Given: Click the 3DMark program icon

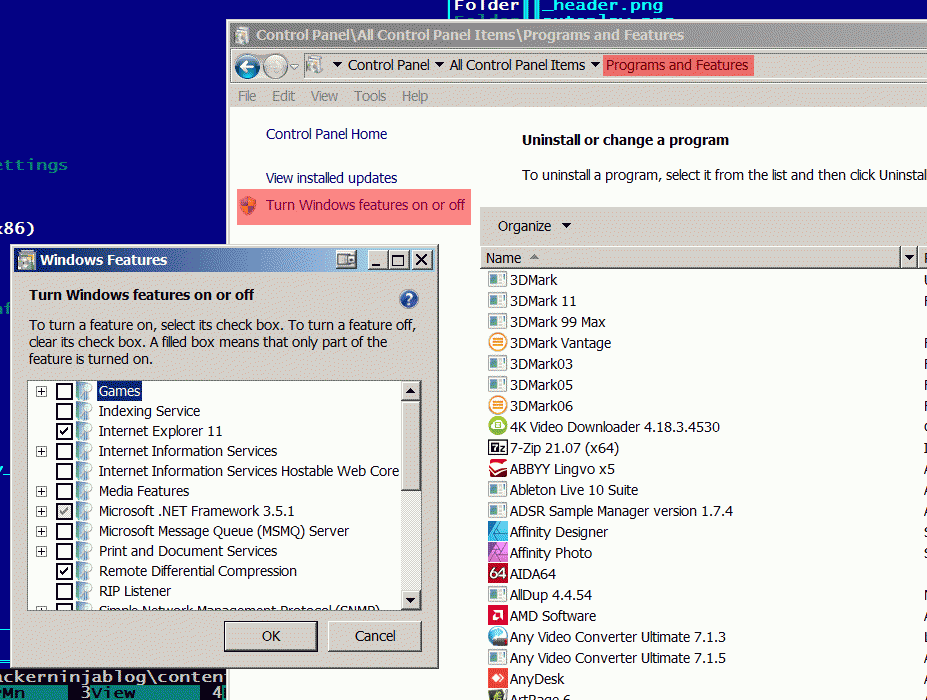Looking at the screenshot, I should click(x=497, y=279).
